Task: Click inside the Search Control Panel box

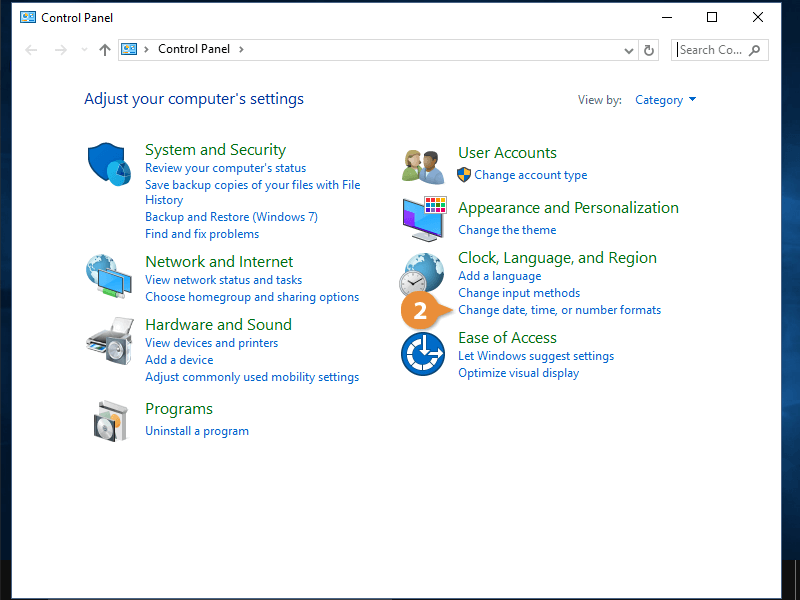Action: pyautogui.click(x=710, y=50)
